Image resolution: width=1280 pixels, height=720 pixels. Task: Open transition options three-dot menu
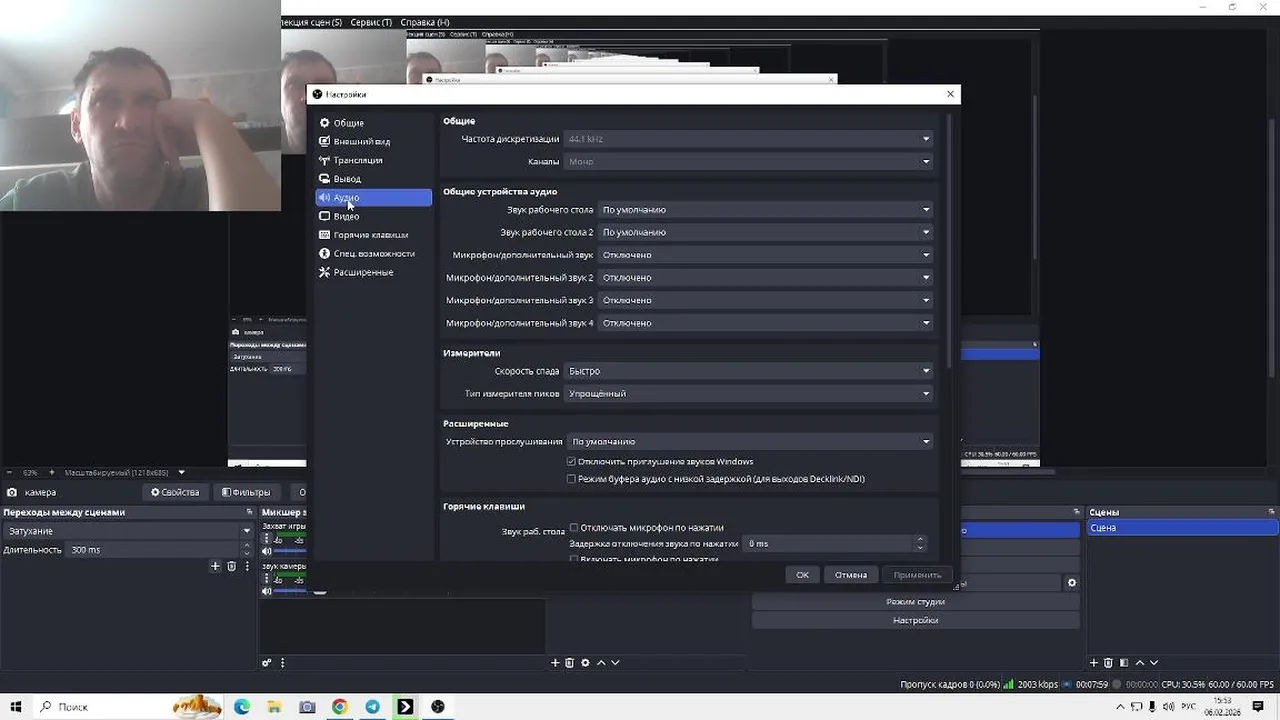coord(247,566)
